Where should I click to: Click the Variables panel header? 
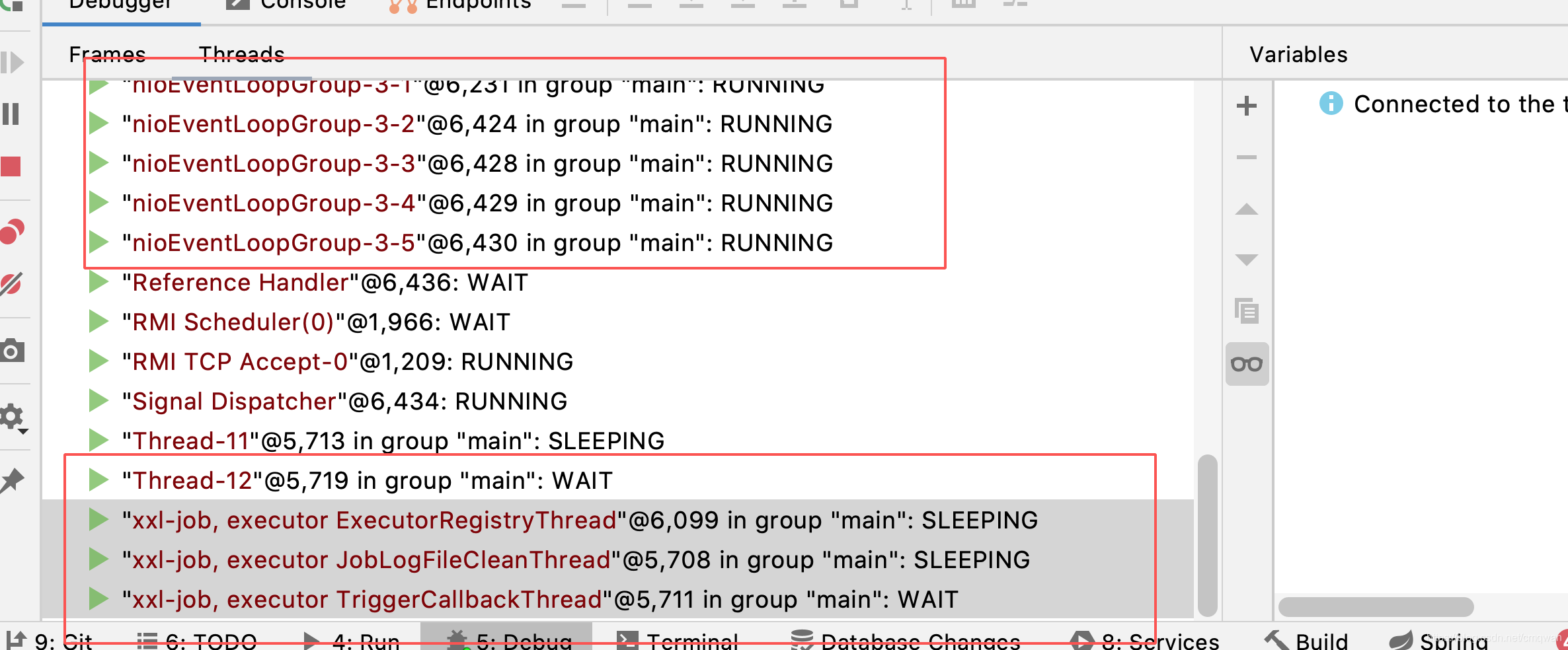pyautogui.click(x=1298, y=54)
